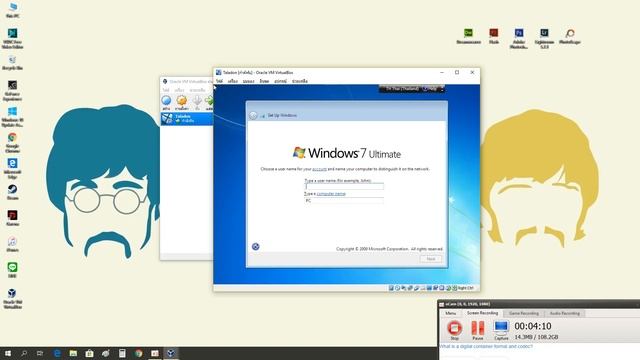Open LINE desktop icon
The height and width of the screenshot is (360, 640).
(12, 270)
